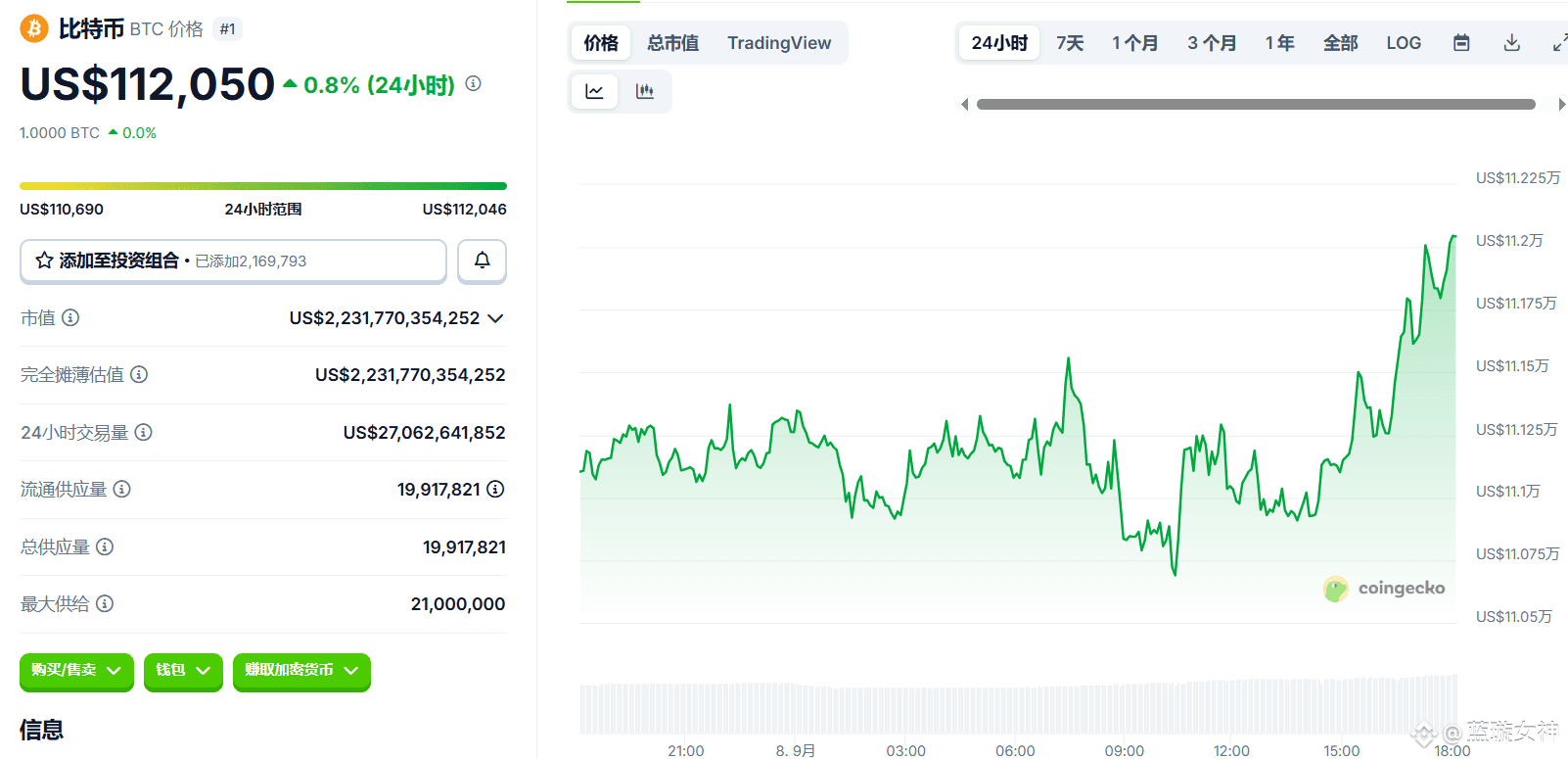Click the 24-hour price range bar
Image resolution: width=1568 pixels, height=759 pixels.
(x=263, y=185)
